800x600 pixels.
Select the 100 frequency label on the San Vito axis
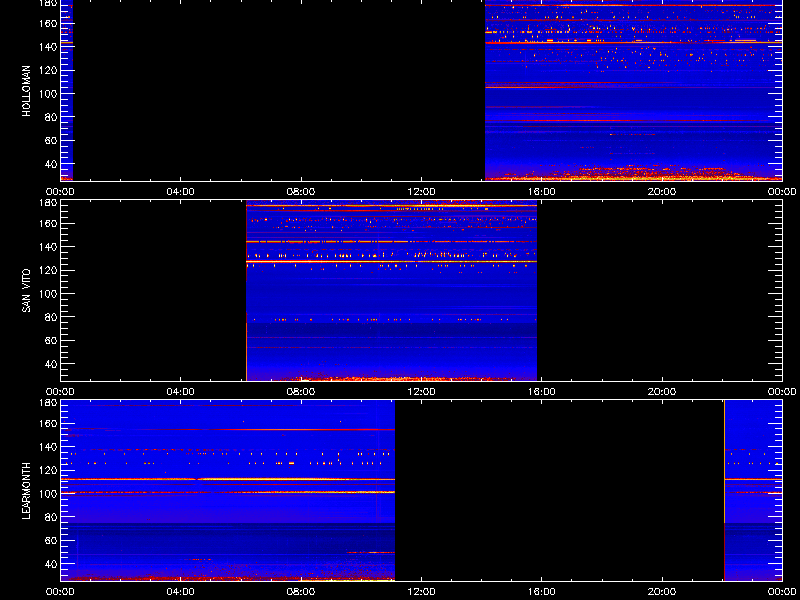click(49, 294)
